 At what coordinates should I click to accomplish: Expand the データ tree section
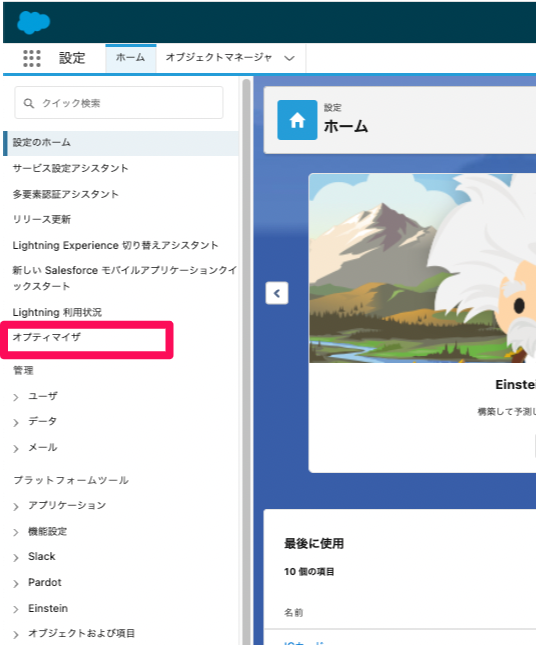(16, 422)
